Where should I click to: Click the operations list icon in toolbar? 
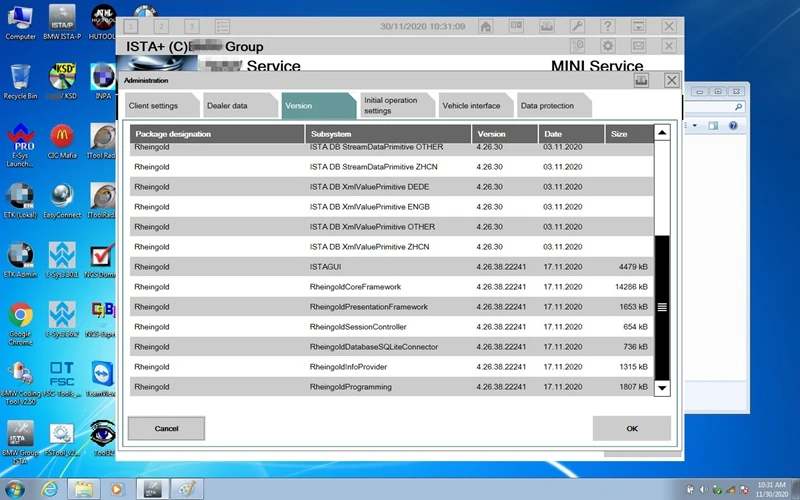click(222, 27)
